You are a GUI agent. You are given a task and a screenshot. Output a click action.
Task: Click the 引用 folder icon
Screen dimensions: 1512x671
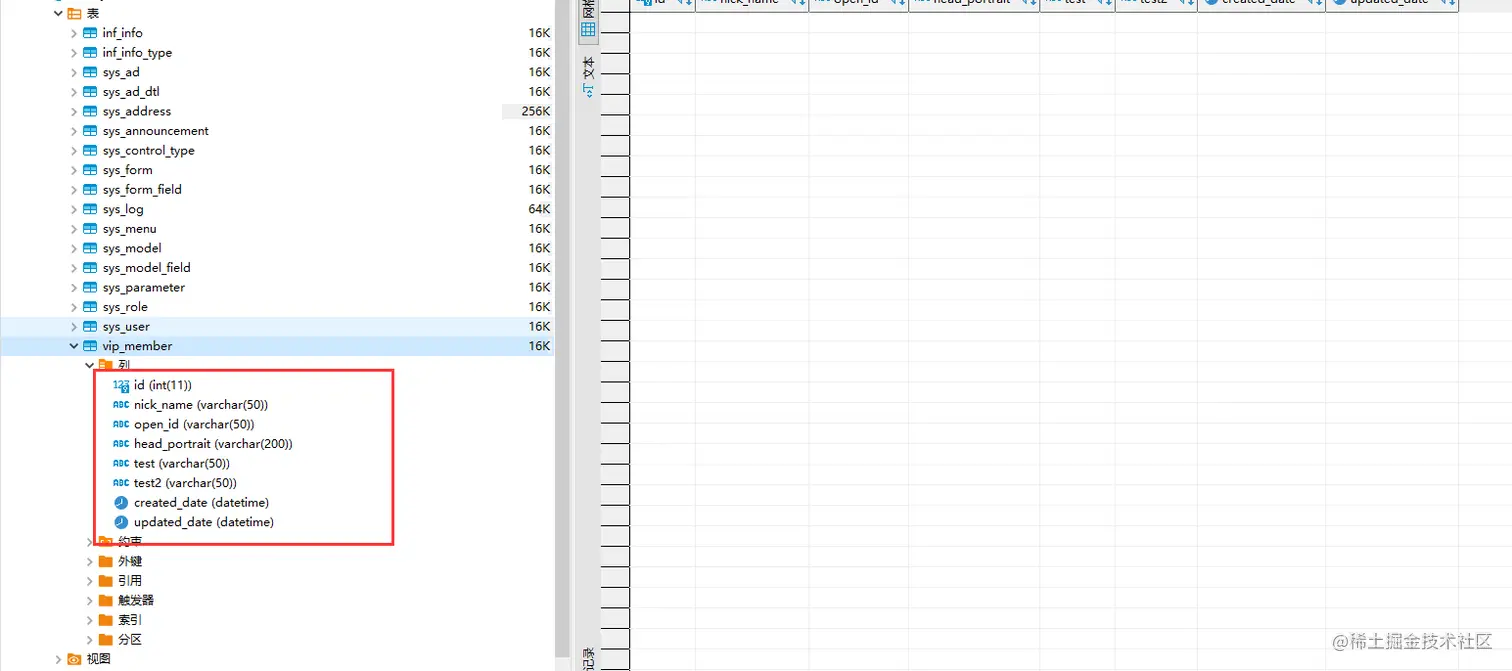click(106, 581)
